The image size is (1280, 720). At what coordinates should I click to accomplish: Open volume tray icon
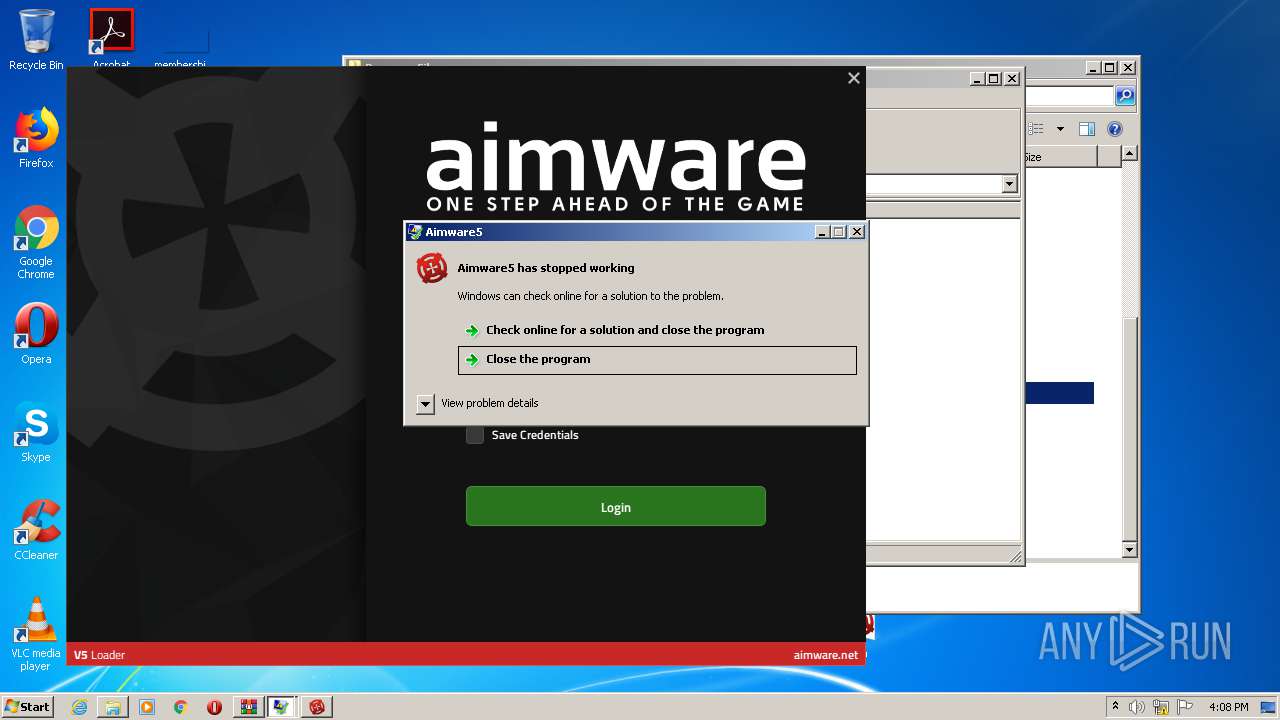coord(1137,707)
